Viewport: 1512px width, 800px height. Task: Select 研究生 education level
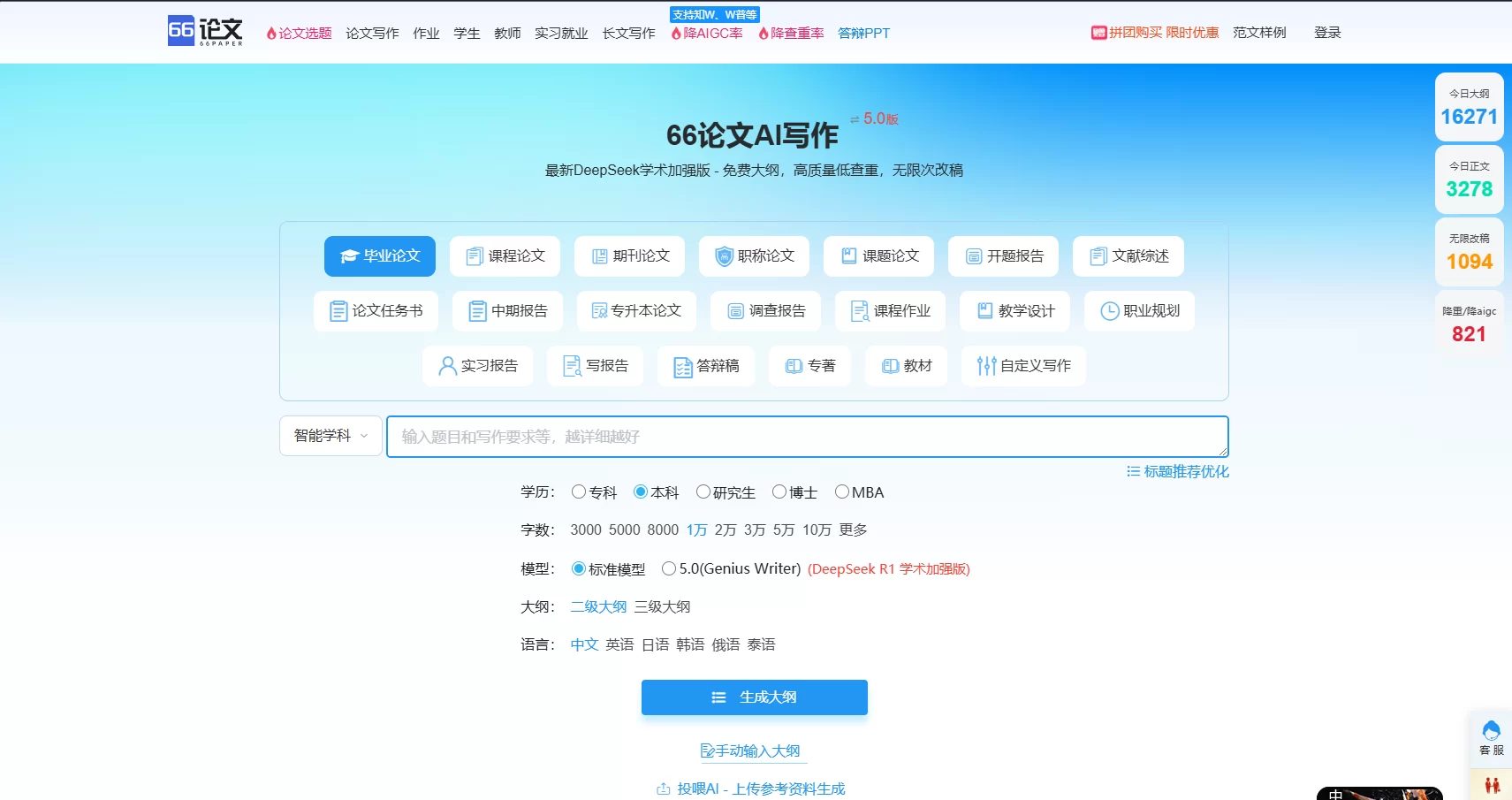pyautogui.click(x=726, y=492)
